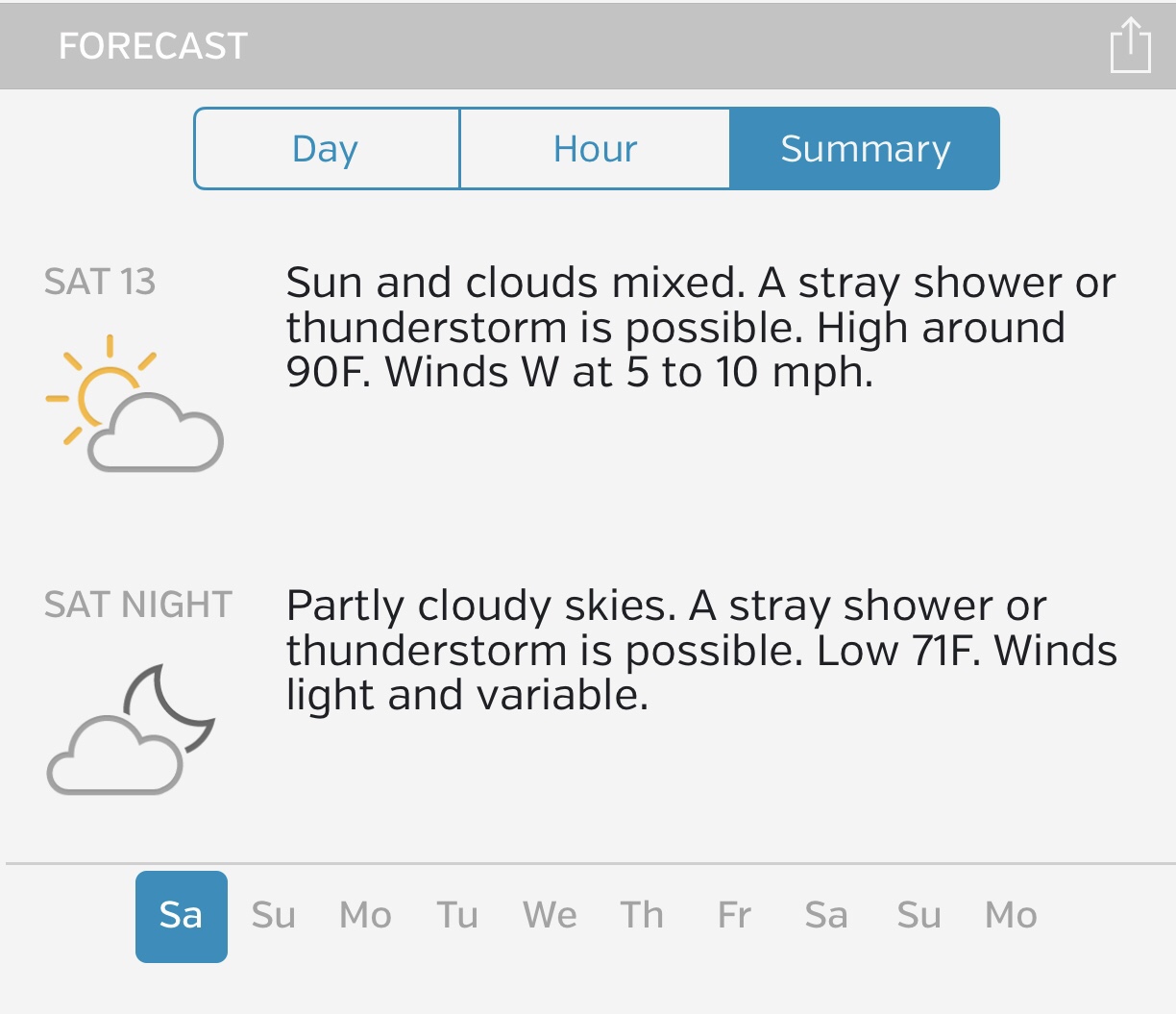Select the final Mo in the day row

[1011, 916]
